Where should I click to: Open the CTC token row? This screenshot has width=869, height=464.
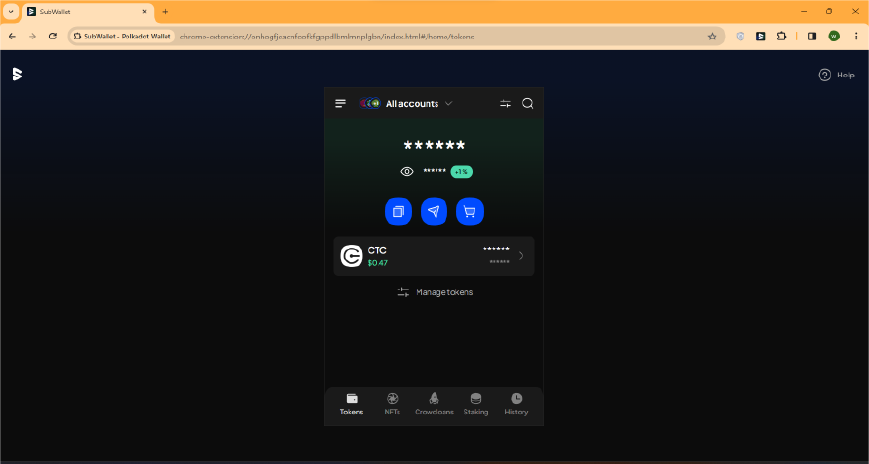(x=434, y=256)
